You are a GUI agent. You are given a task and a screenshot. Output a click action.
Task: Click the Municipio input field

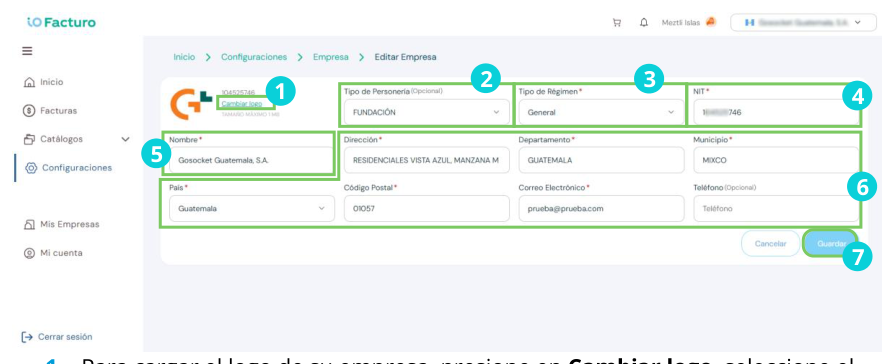(775, 160)
